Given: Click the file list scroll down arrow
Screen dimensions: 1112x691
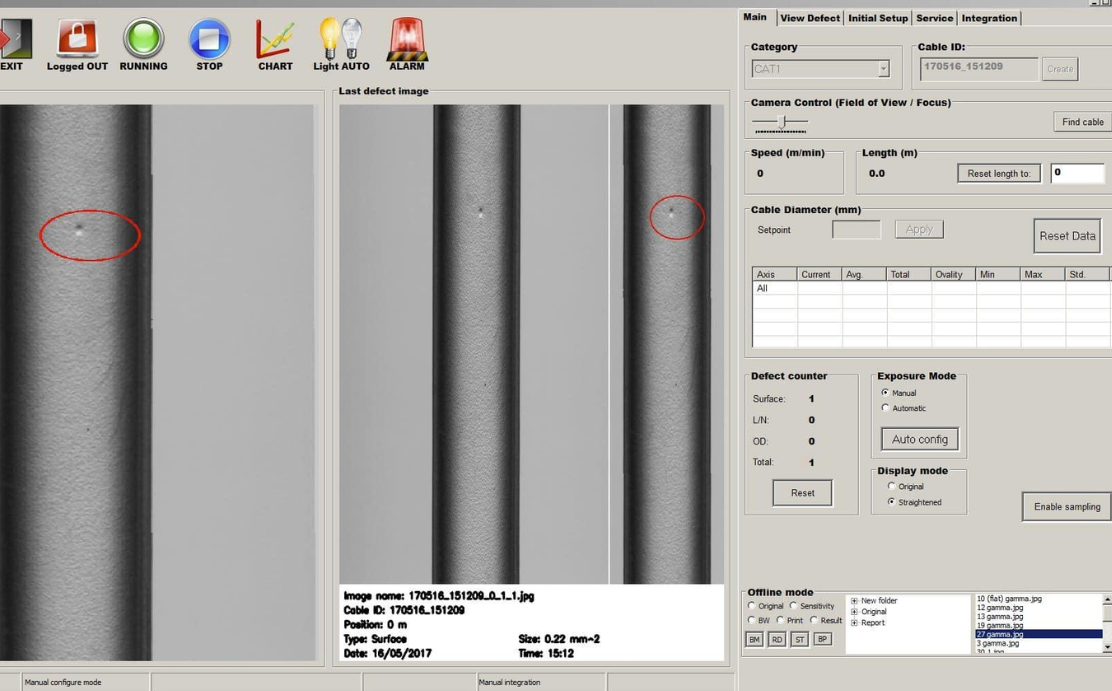Looking at the screenshot, I should click(1107, 647).
